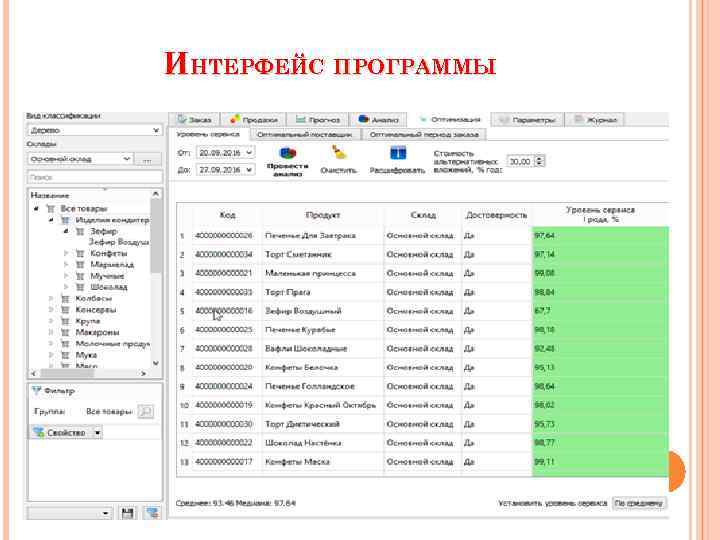The height and width of the screenshot is (540, 720).
Task: Open the 'Свойство' dropdown arrow
Action: (x=97, y=433)
